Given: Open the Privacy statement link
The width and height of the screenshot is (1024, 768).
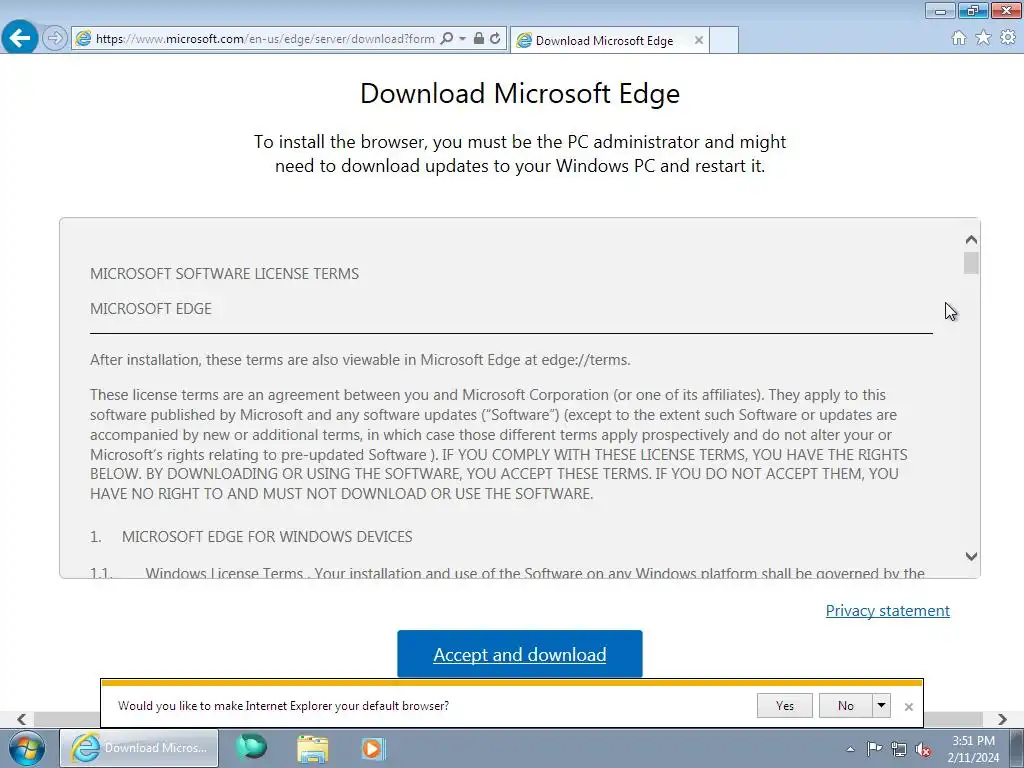Looking at the screenshot, I should click(x=888, y=610).
